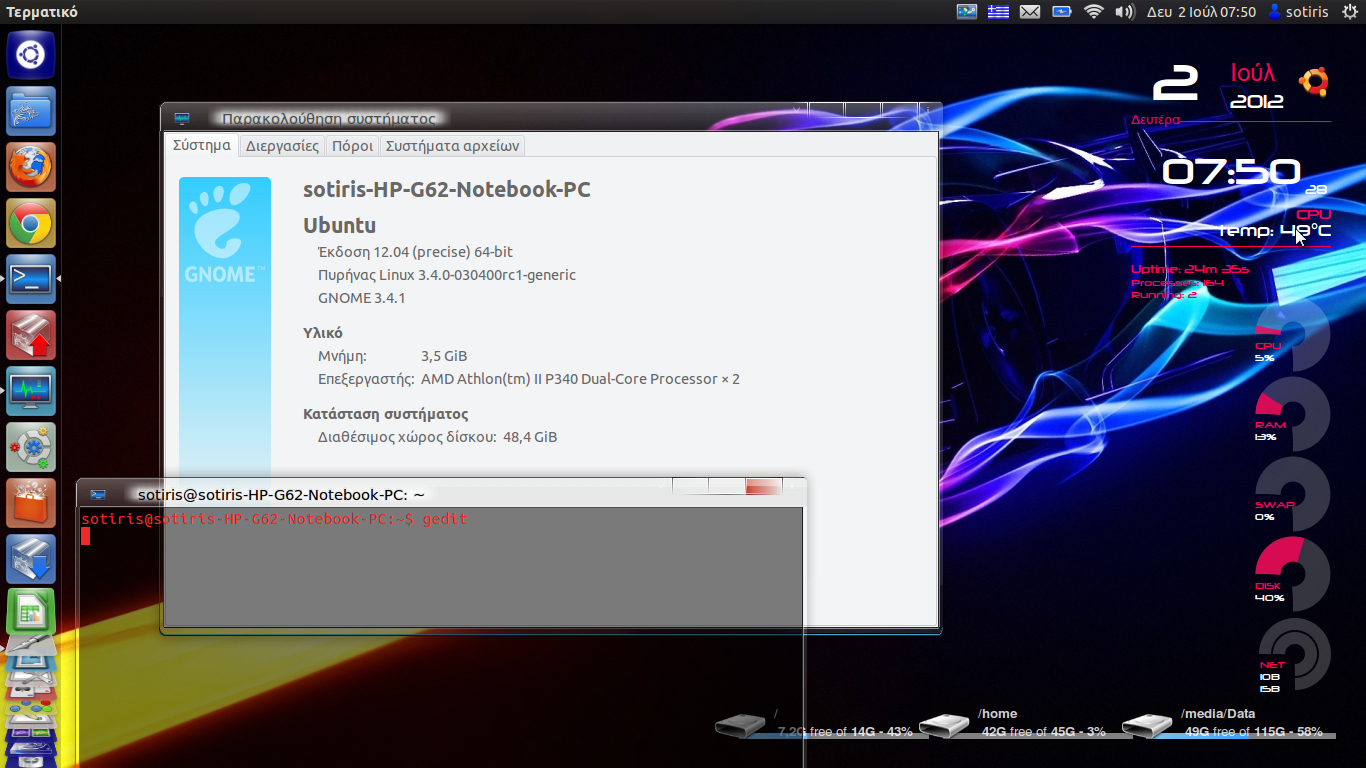Image resolution: width=1366 pixels, height=768 pixels.
Task: Click the Πυρήνας Linux 3.4.0-030400rc1-generic line
Action: [447, 275]
